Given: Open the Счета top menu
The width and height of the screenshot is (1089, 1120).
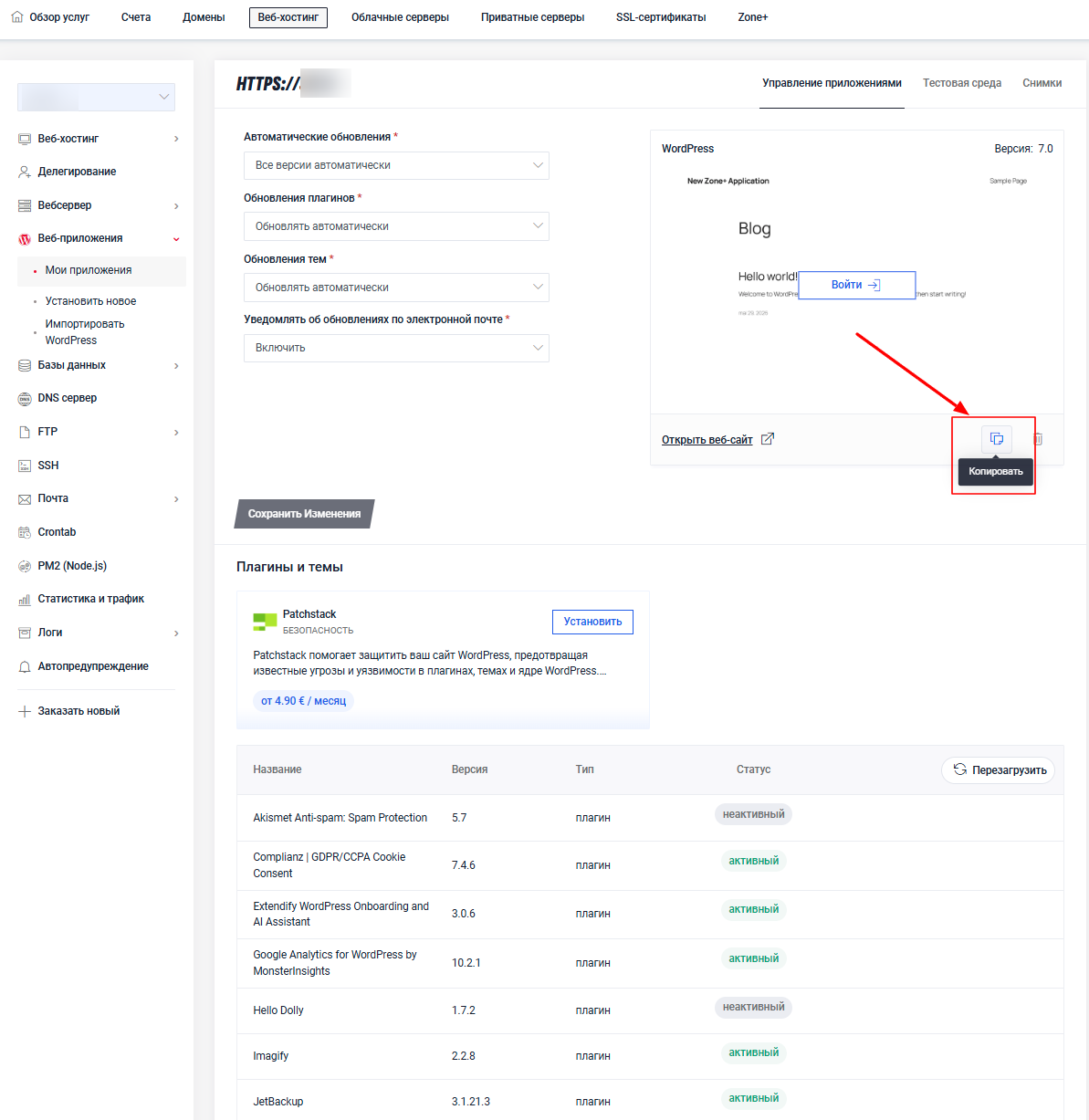Looking at the screenshot, I should pos(136,17).
